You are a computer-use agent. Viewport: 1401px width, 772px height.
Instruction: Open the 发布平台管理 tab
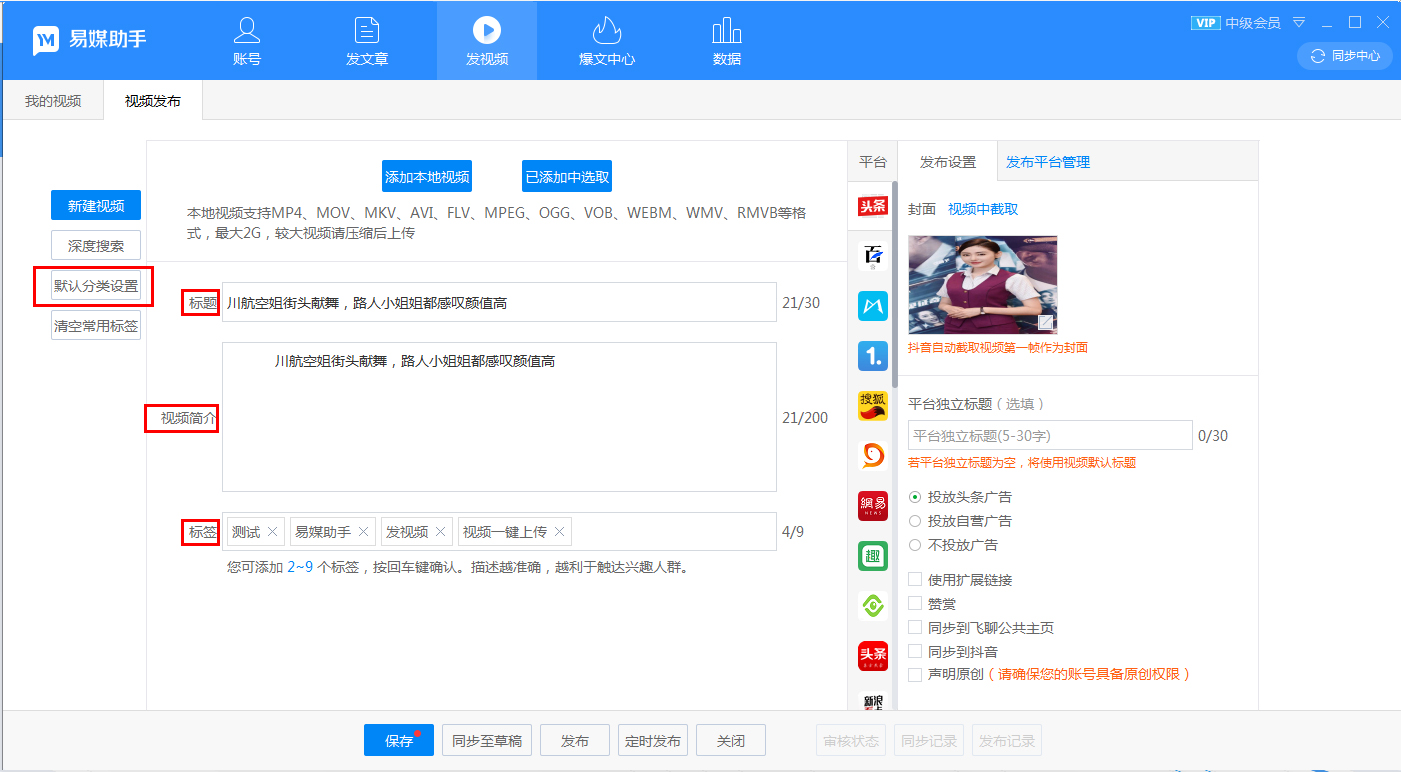click(1048, 162)
